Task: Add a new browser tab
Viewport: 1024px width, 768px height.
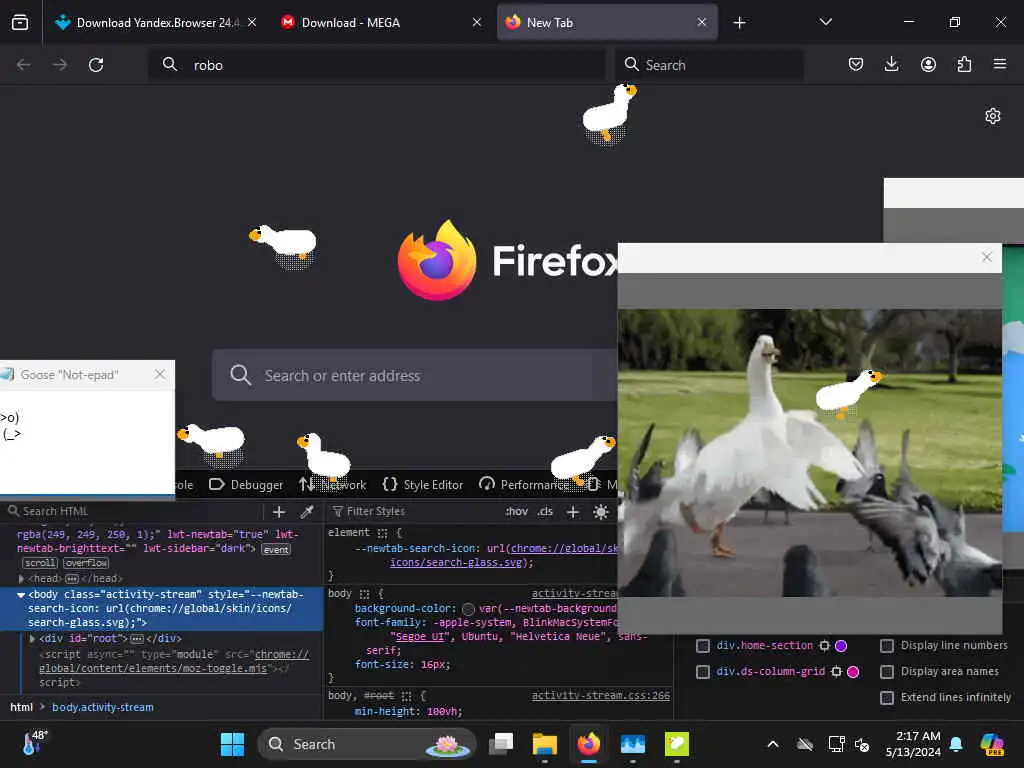Action: 739,23
